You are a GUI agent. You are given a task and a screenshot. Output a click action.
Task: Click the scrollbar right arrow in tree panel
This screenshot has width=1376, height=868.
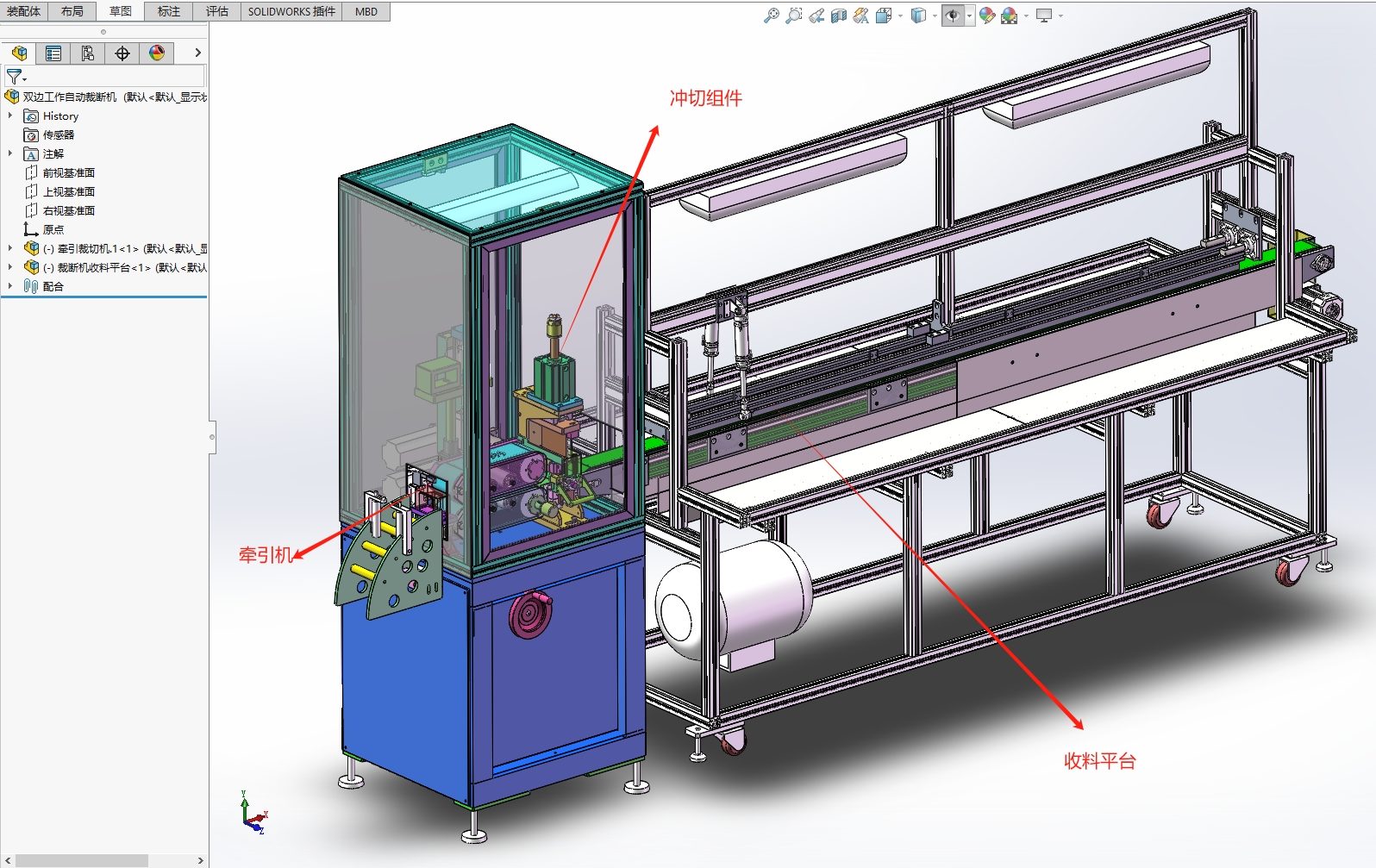click(x=200, y=860)
